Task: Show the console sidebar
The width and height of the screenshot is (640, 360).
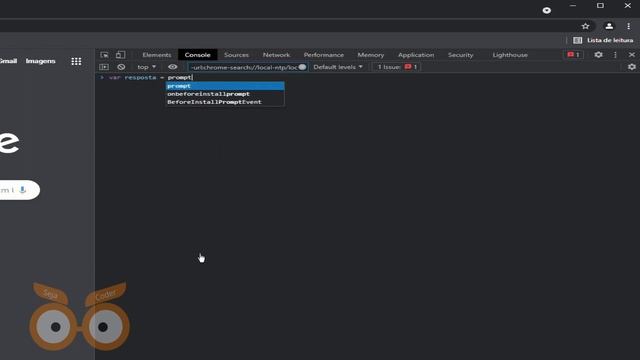Action: 104,67
